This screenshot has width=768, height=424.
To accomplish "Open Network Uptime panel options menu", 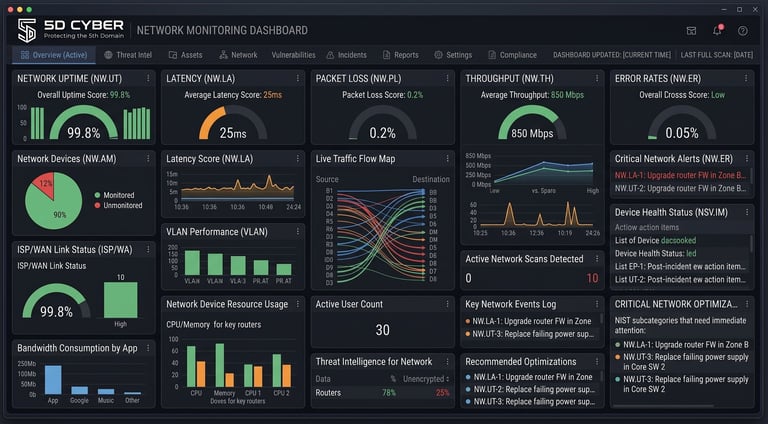I will [x=148, y=78].
